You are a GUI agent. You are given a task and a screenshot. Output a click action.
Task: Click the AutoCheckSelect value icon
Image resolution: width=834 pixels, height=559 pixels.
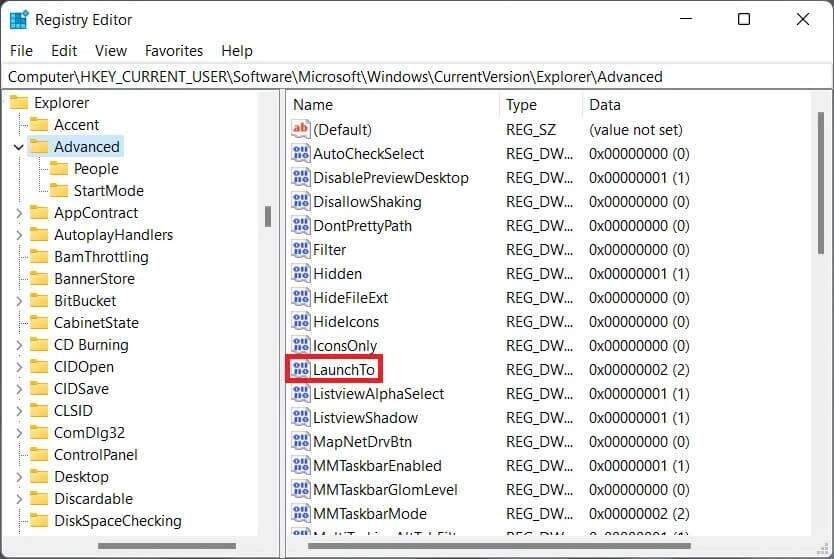301,153
